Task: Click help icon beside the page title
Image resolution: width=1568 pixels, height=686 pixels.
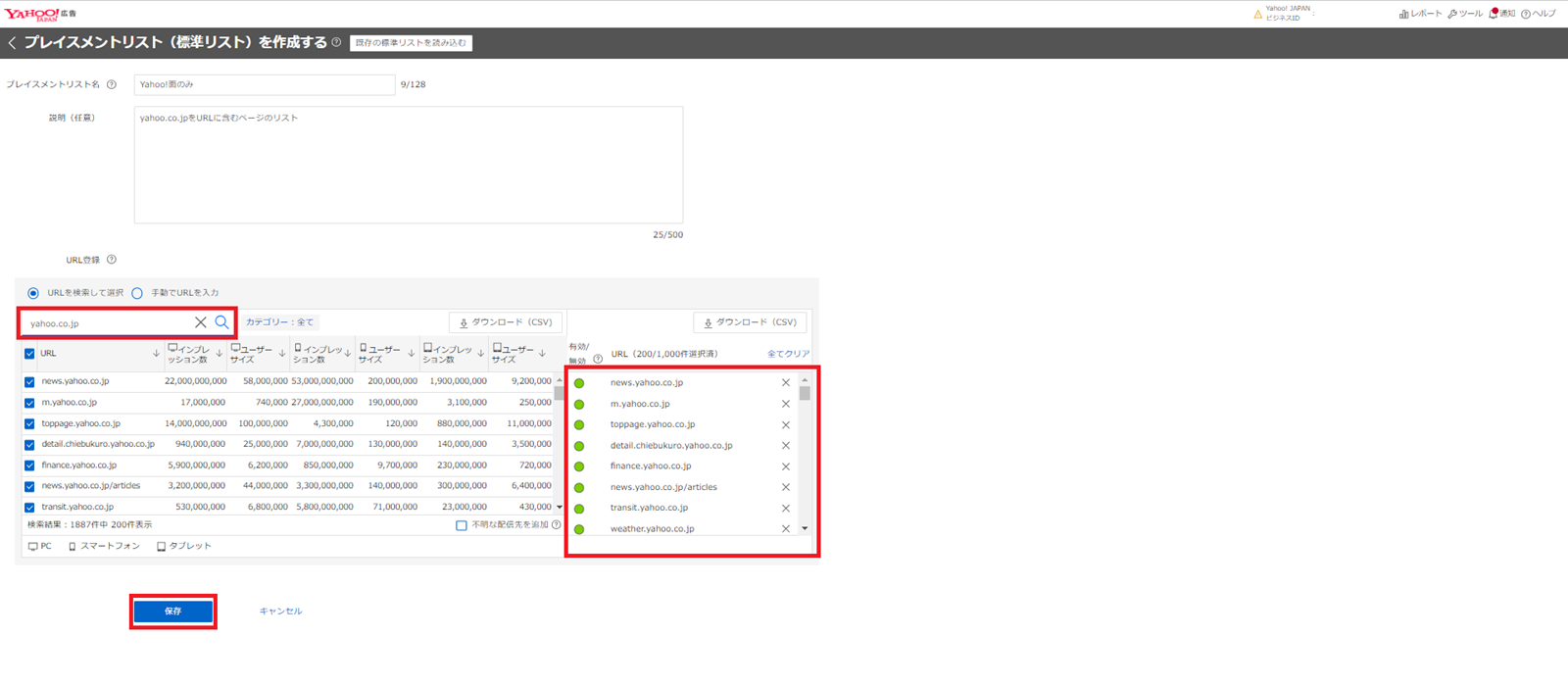Action: coord(336,43)
